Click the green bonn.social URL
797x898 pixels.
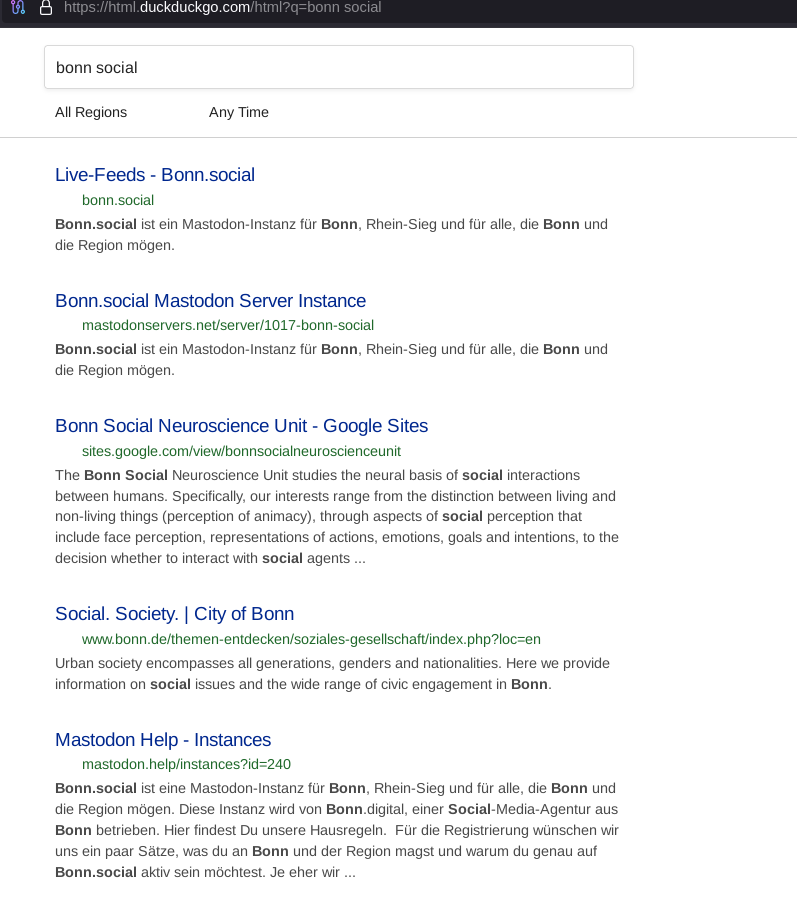(x=118, y=200)
